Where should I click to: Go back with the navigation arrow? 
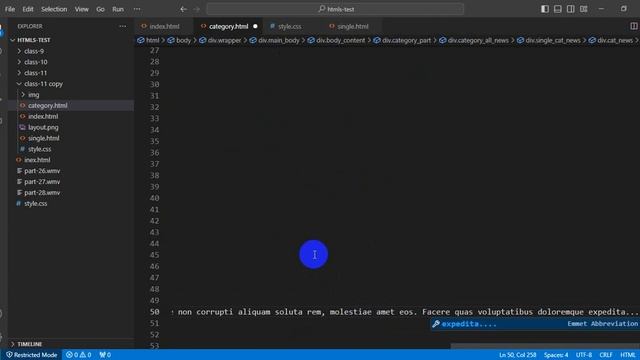coord(183,9)
